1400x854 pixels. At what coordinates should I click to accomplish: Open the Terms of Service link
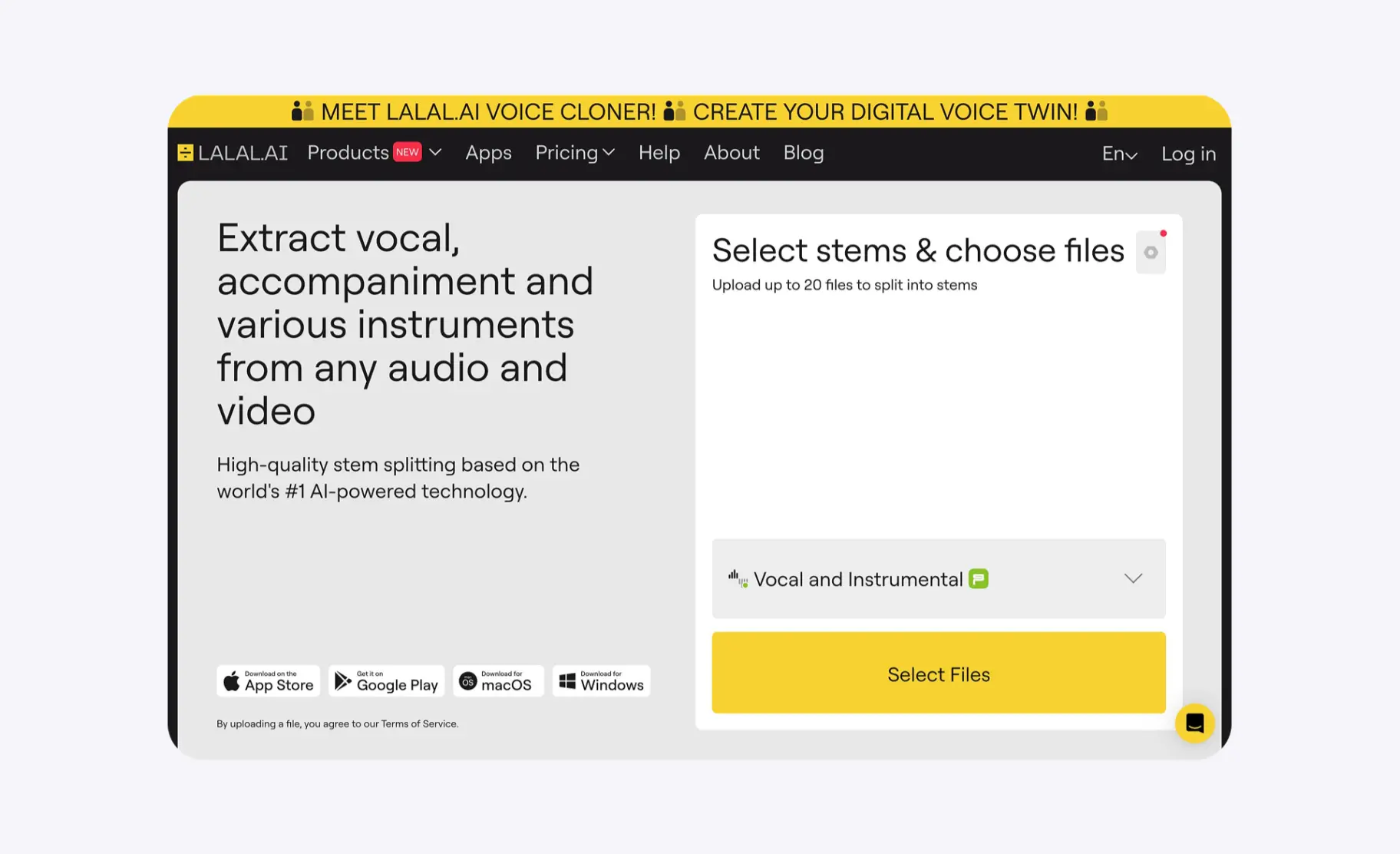tap(418, 723)
